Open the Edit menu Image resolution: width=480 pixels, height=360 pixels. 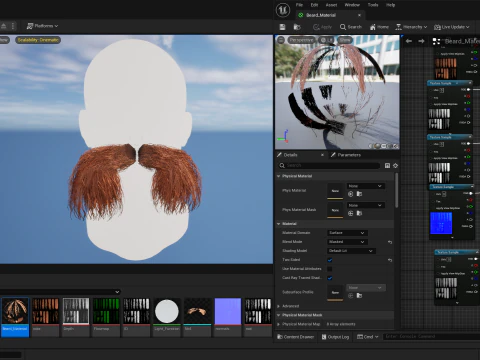(x=314, y=5)
